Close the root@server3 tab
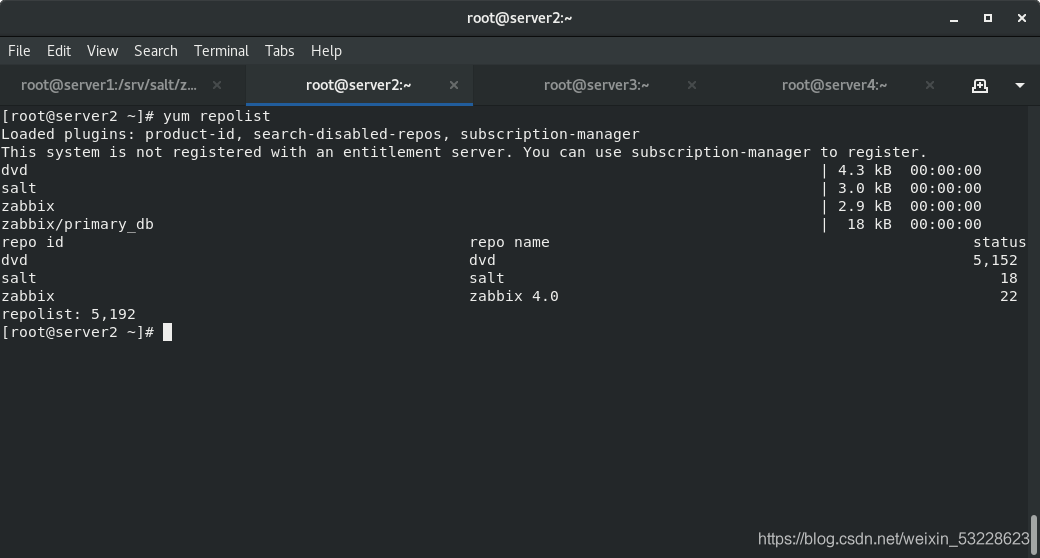Viewport: 1040px width, 558px height. (x=692, y=85)
